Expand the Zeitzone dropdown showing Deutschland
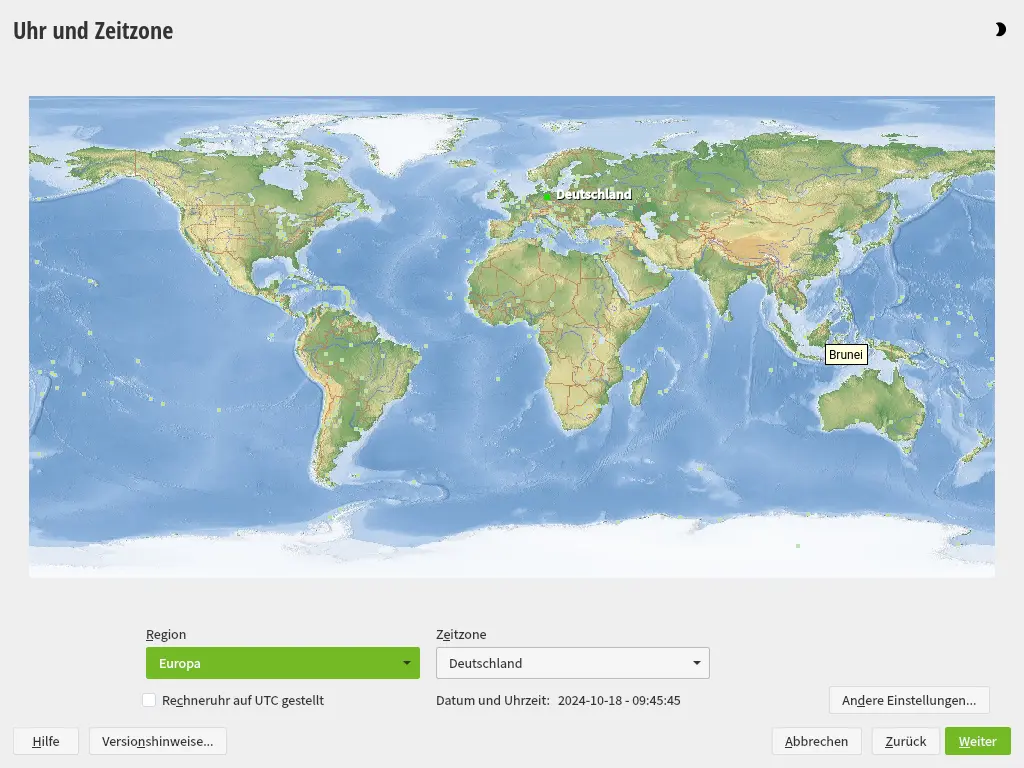 point(572,663)
